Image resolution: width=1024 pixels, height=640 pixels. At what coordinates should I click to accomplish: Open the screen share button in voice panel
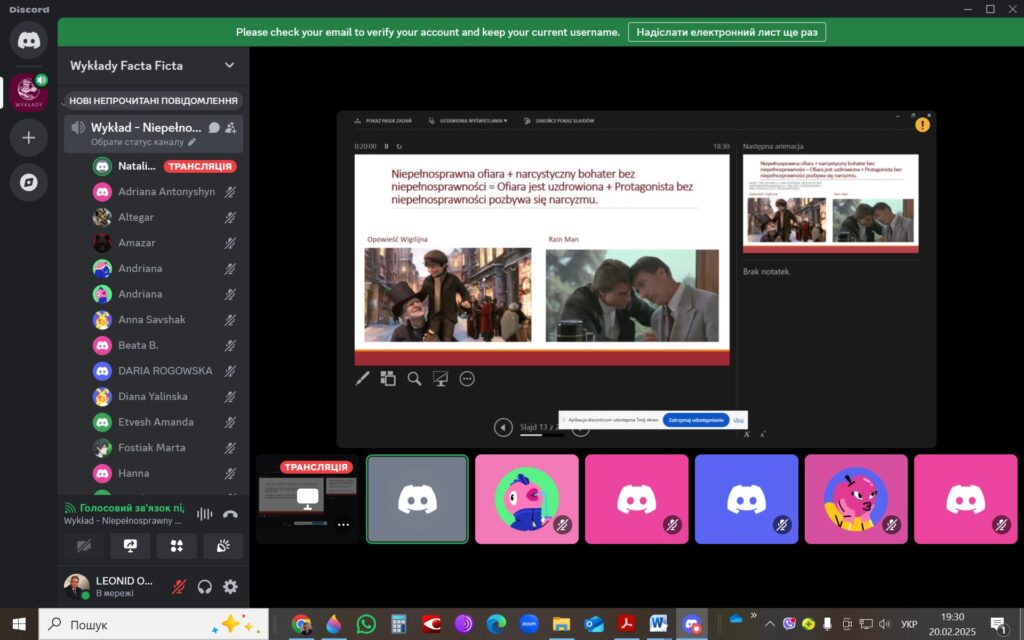coord(130,545)
